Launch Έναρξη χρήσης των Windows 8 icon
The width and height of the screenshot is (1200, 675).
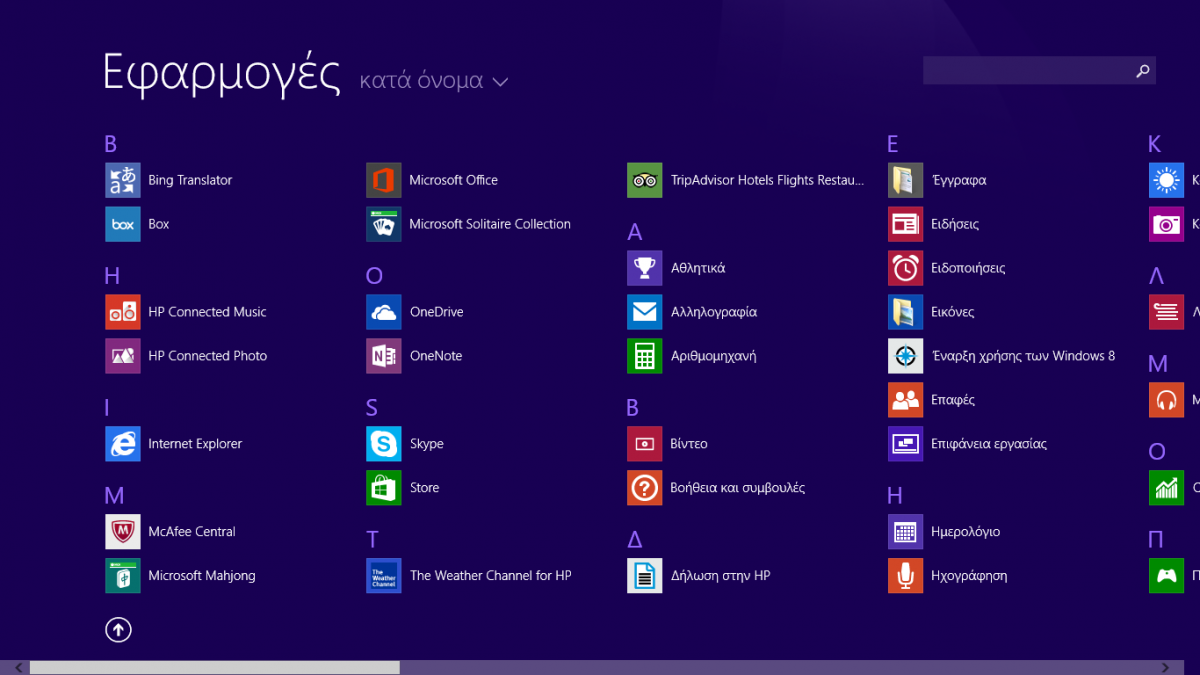[x=906, y=356]
